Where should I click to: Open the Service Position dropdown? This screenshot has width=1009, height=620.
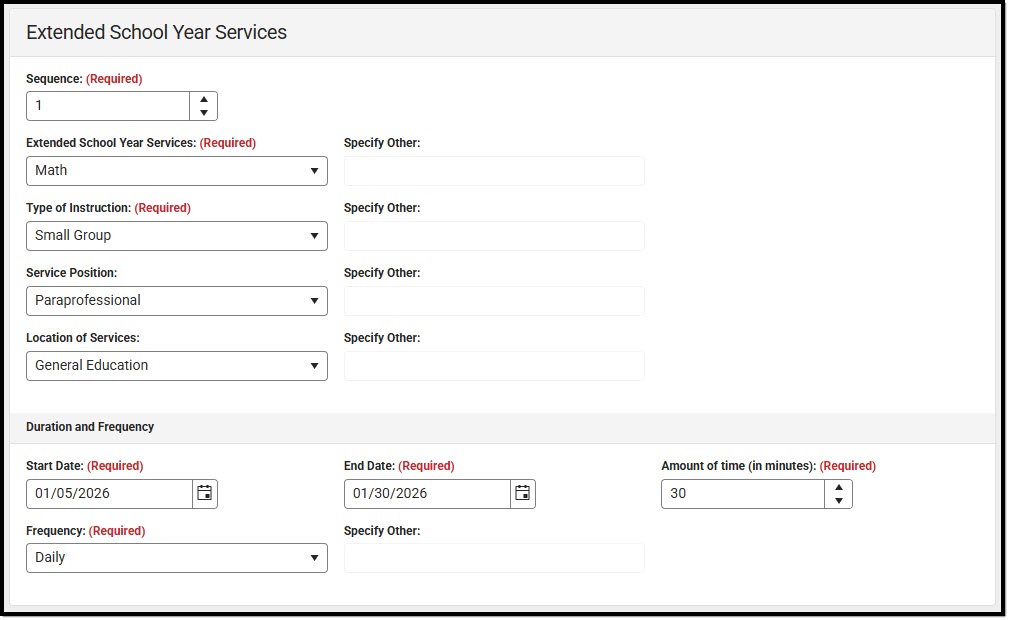click(x=176, y=301)
